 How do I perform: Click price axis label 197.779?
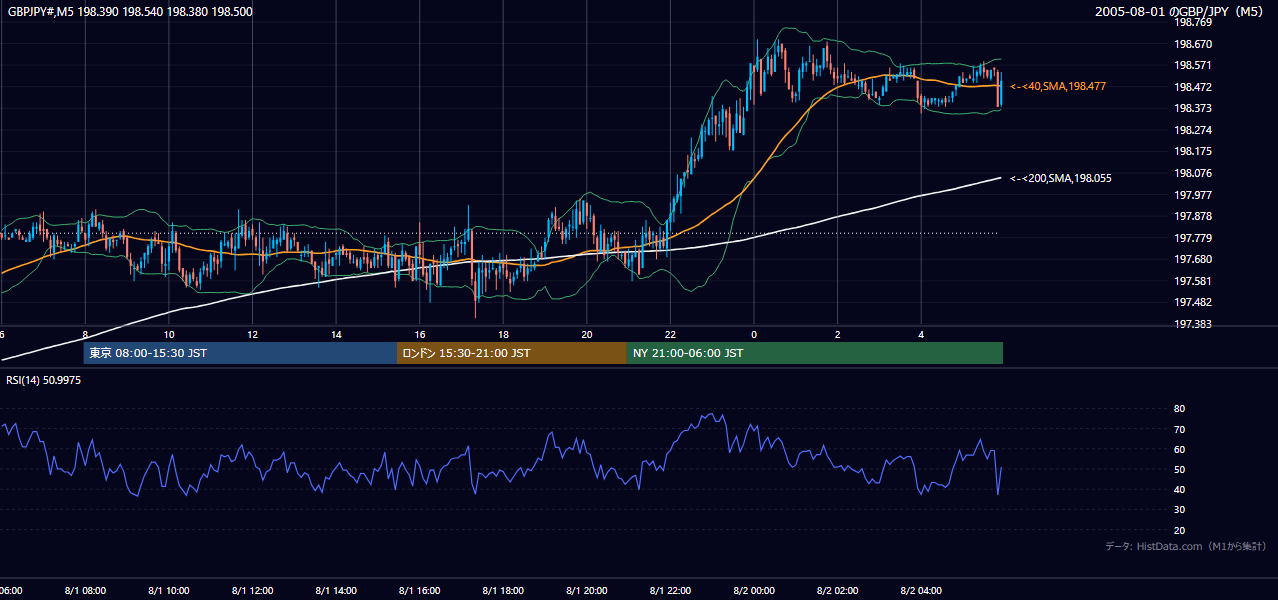point(1192,238)
